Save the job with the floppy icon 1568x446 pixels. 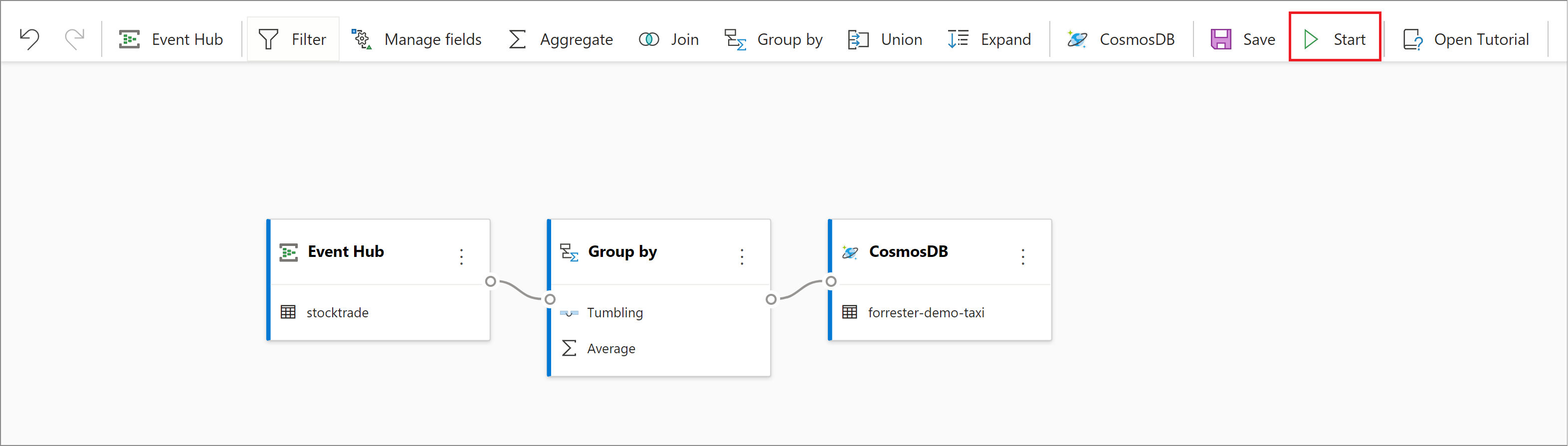pyautogui.click(x=1242, y=39)
